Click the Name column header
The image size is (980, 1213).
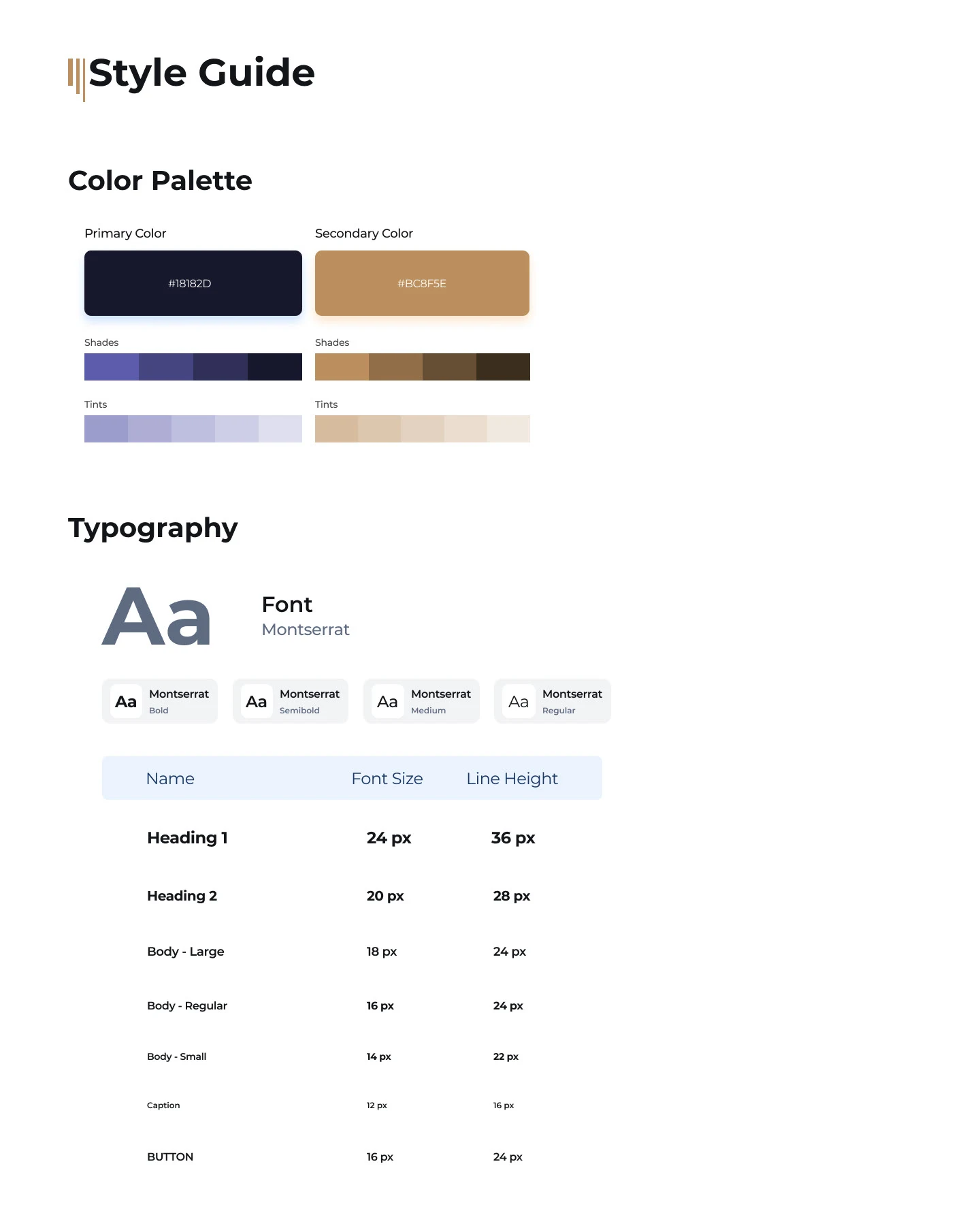[x=170, y=779]
